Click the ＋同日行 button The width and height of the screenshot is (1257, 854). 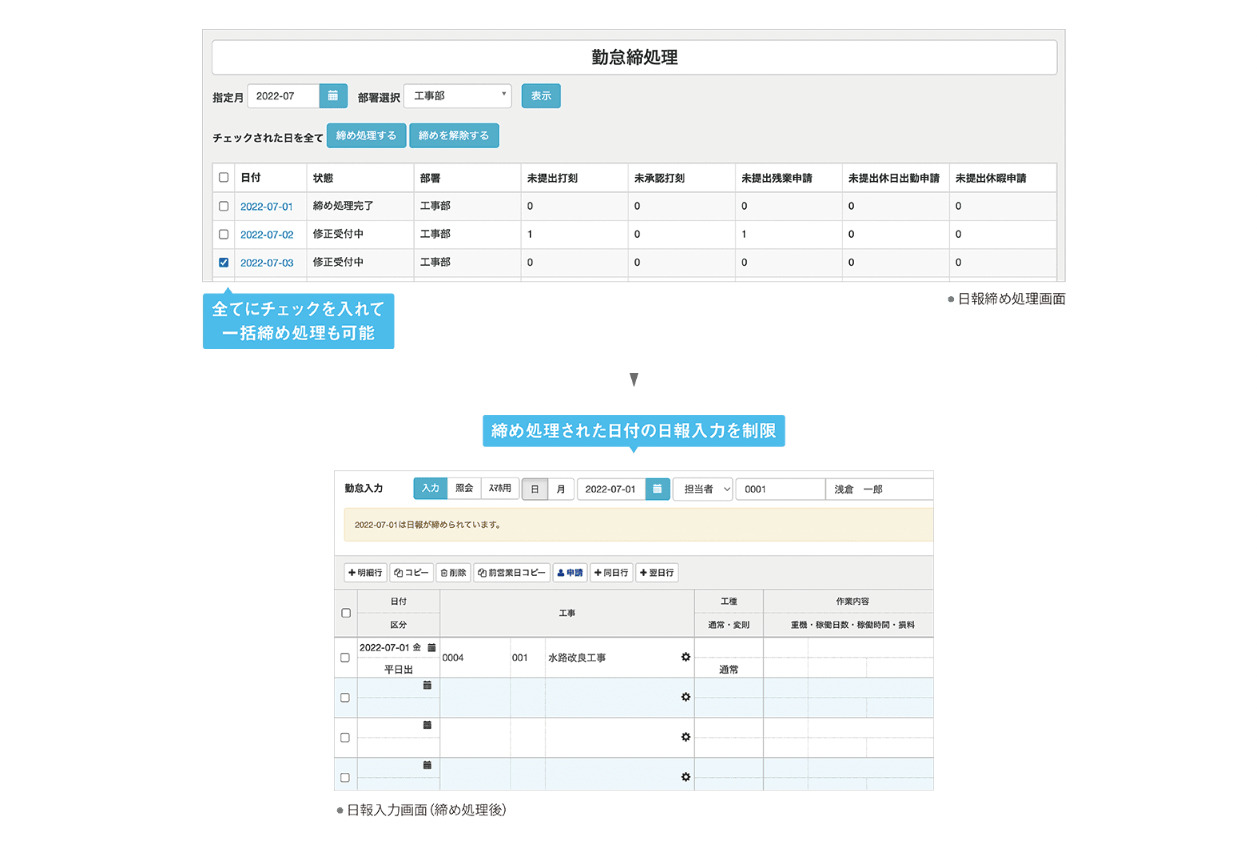click(611, 573)
